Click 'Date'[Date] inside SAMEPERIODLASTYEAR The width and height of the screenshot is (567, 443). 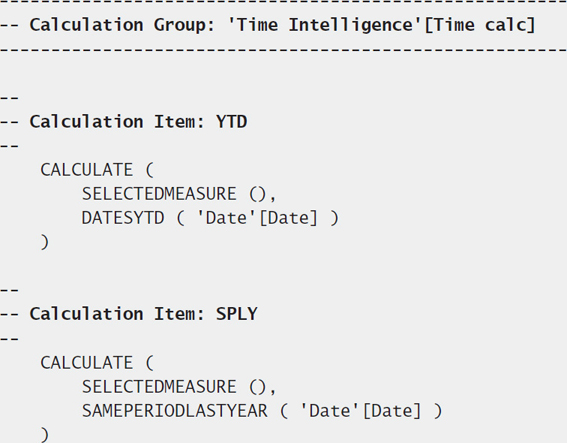click(361, 411)
